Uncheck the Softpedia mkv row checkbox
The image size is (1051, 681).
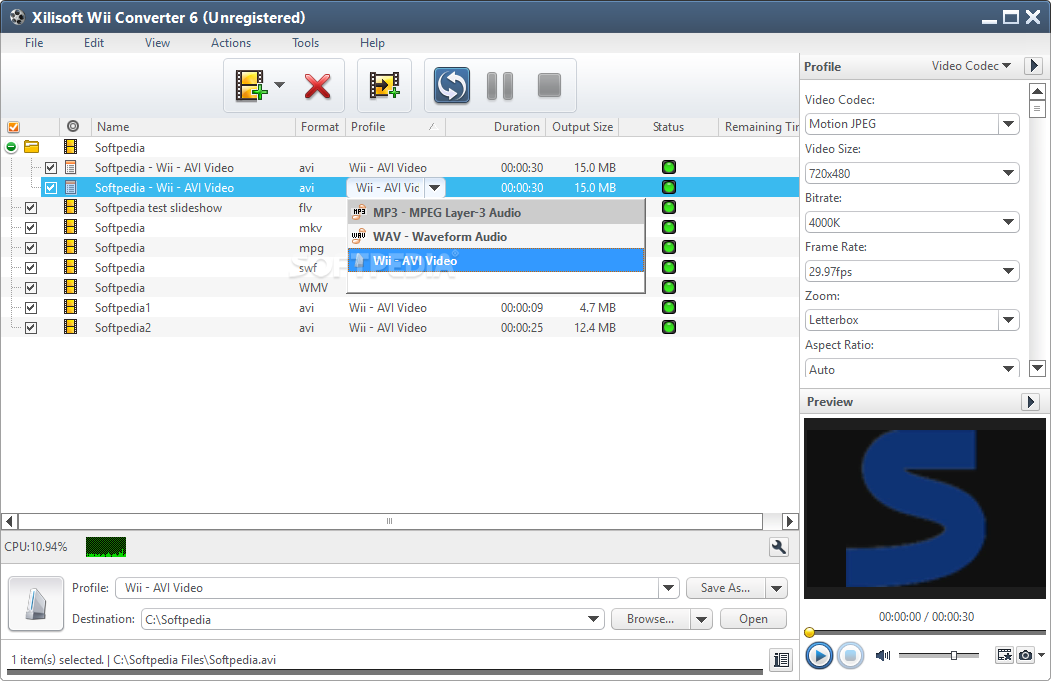(31, 228)
